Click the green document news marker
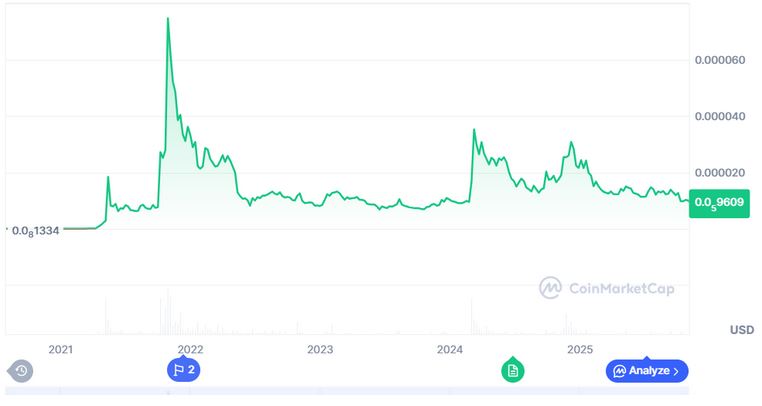The image size is (762, 406). 512,370
